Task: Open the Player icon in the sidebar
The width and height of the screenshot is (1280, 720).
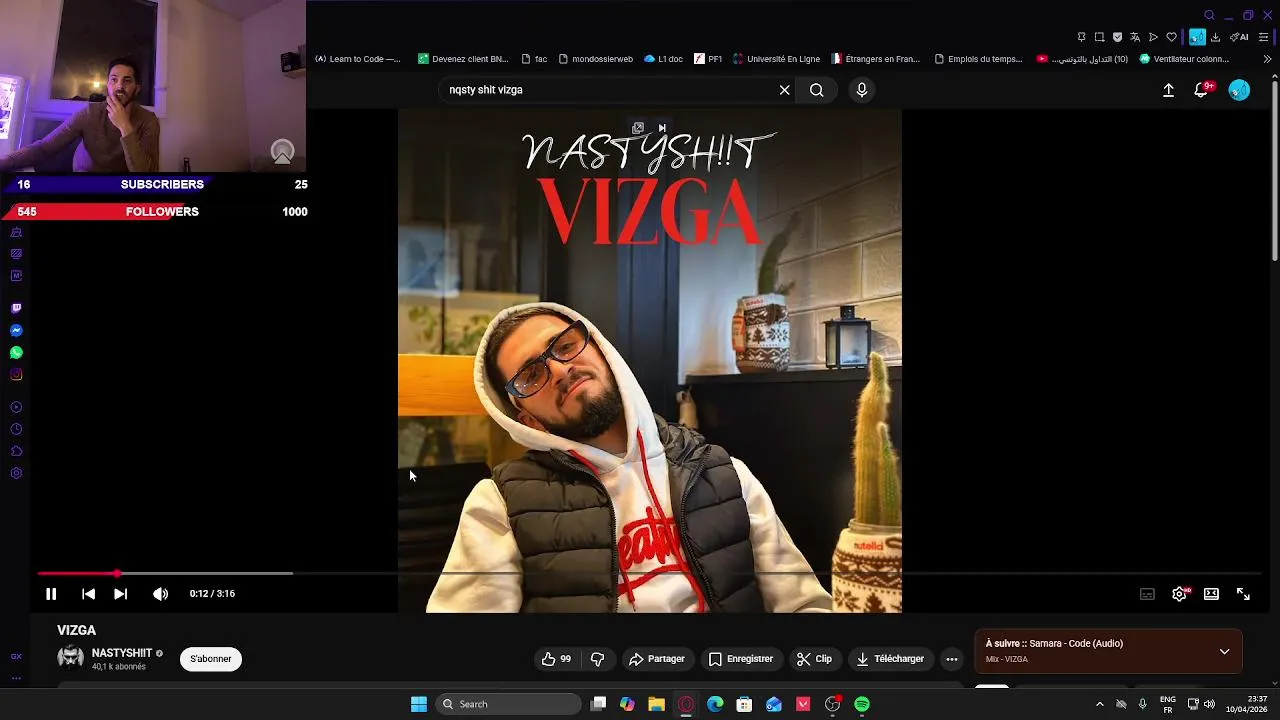Action: pyautogui.click(x=16, y=407)
